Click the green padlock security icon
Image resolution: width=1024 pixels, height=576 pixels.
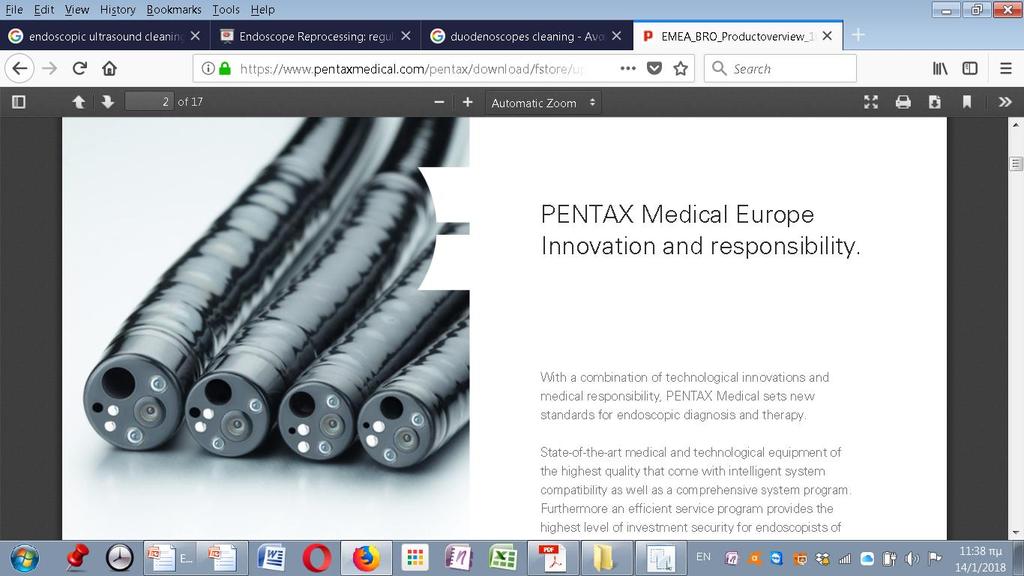click(225, 68)
